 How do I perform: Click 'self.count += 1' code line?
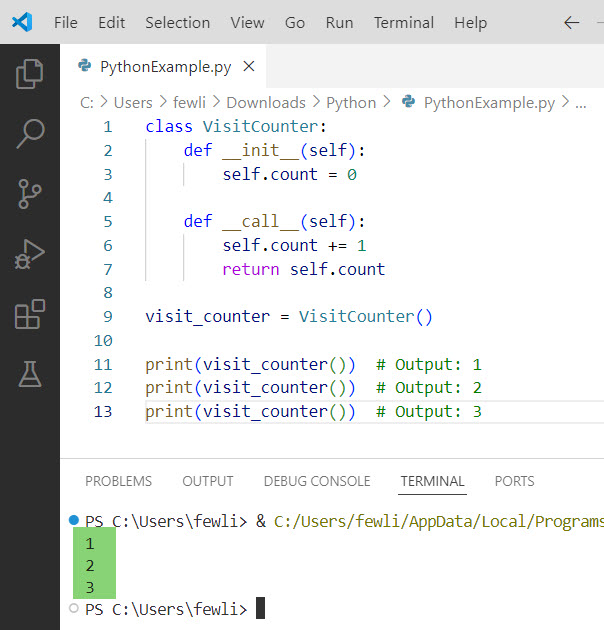click(295, 245)
